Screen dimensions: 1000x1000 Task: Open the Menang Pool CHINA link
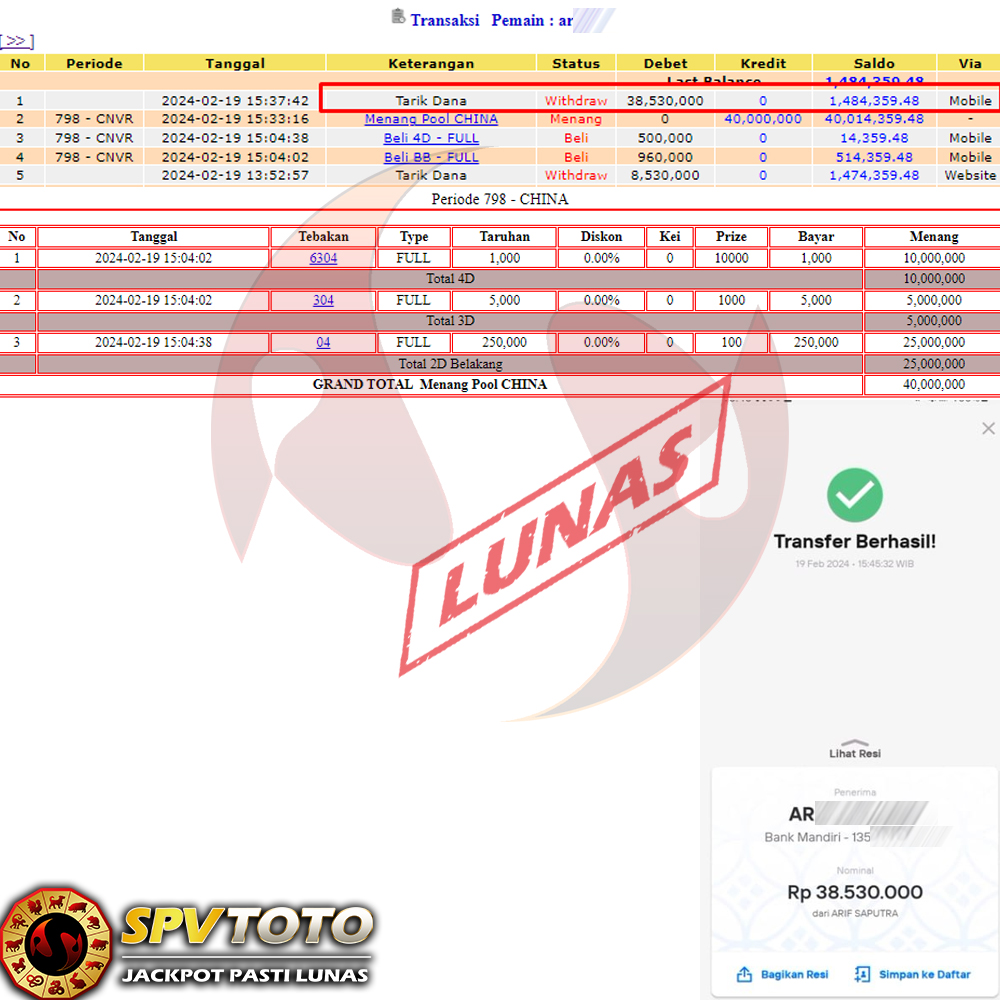(431, 119)
